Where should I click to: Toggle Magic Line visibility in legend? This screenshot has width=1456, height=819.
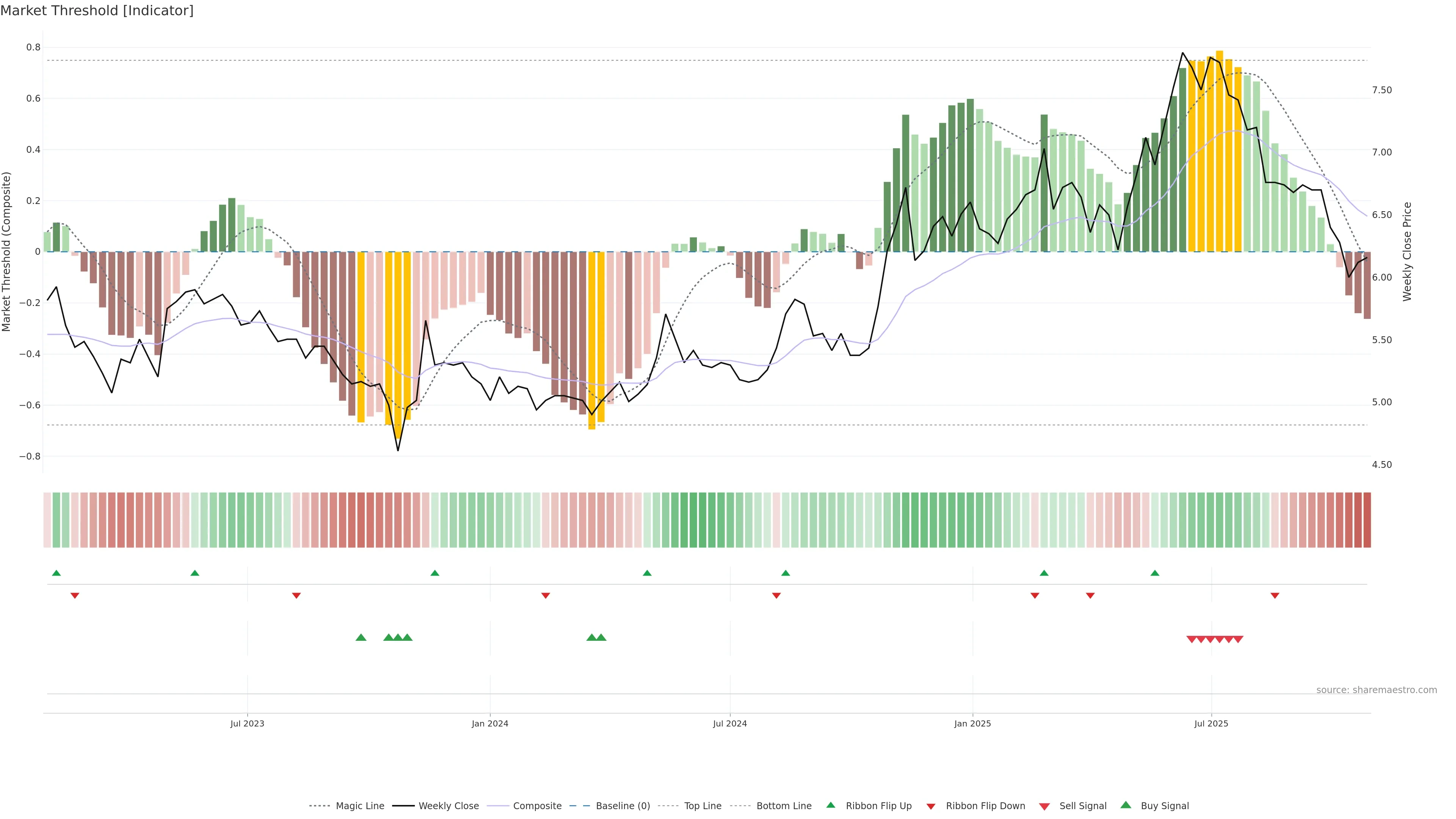(359, 805)
